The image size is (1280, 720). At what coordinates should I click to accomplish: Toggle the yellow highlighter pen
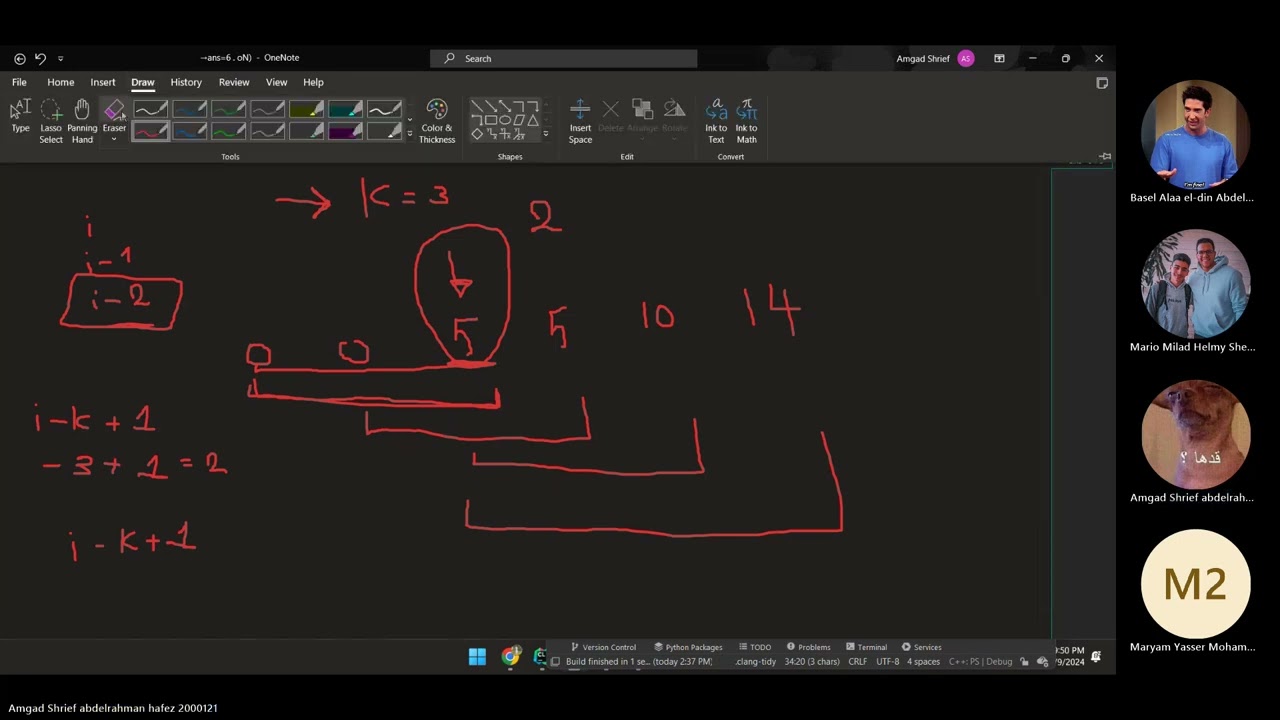[306, 109]
